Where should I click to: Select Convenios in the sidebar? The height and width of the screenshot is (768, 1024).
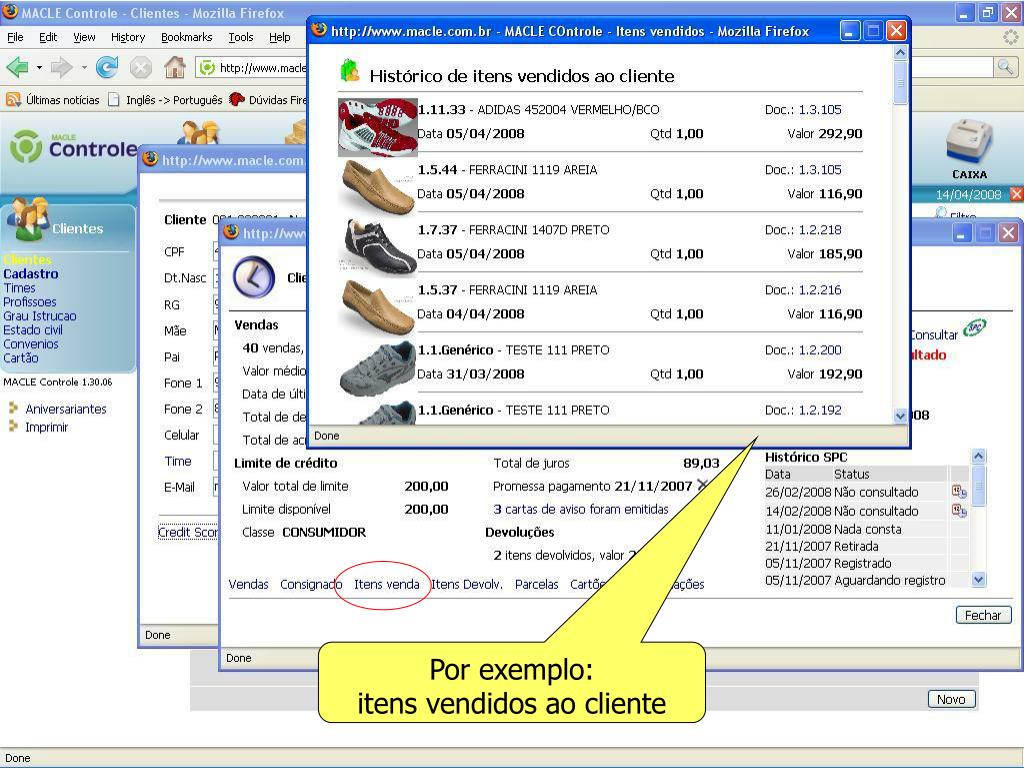tap(31, 344)
